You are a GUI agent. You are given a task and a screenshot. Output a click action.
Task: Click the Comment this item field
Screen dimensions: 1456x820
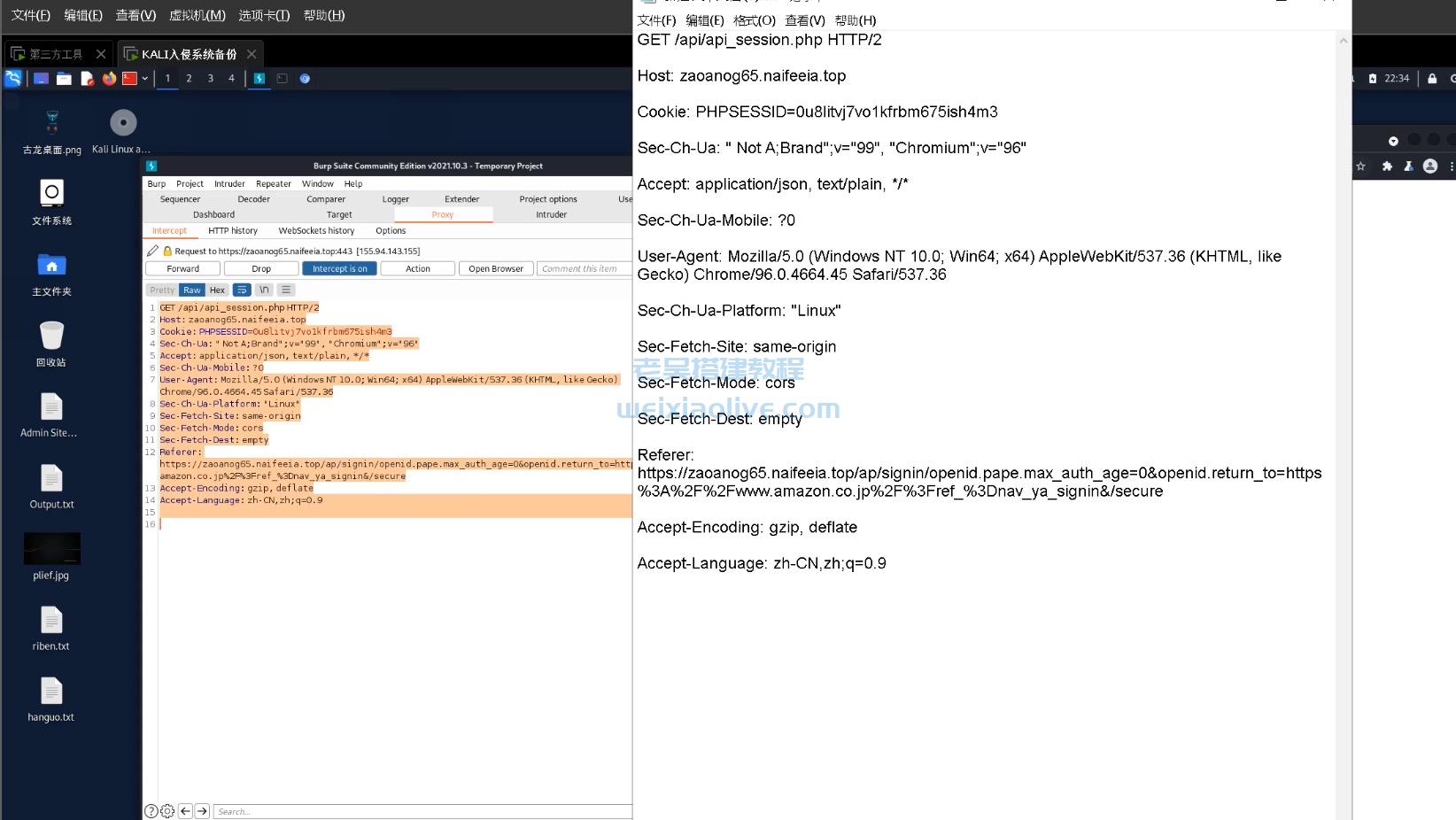(x=582, y=268)
